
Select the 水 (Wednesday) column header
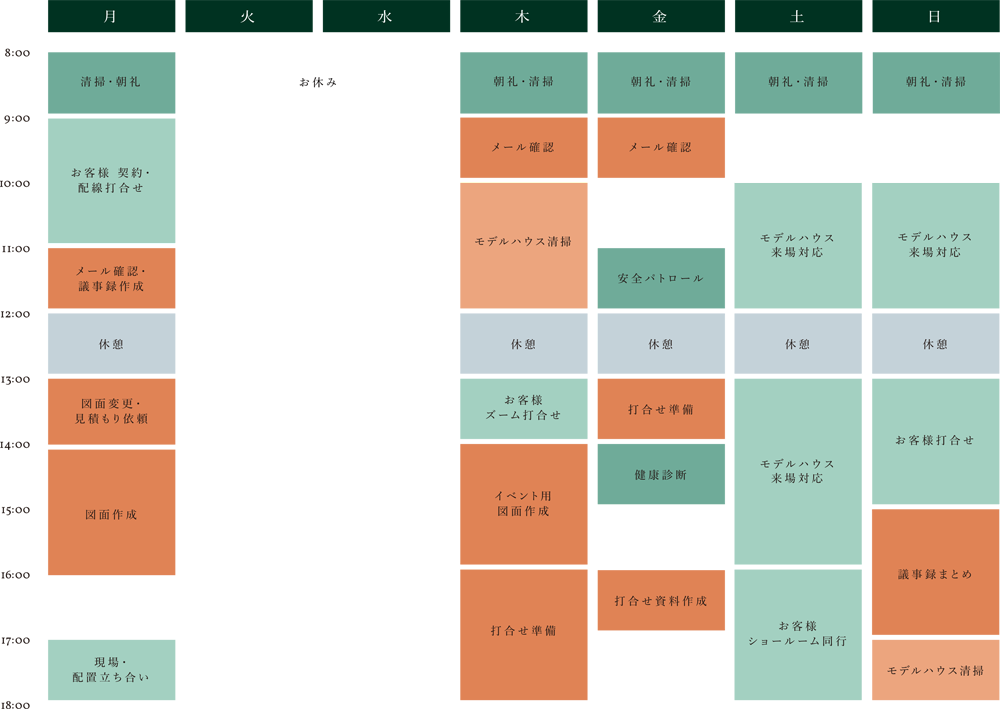(385, 17)
